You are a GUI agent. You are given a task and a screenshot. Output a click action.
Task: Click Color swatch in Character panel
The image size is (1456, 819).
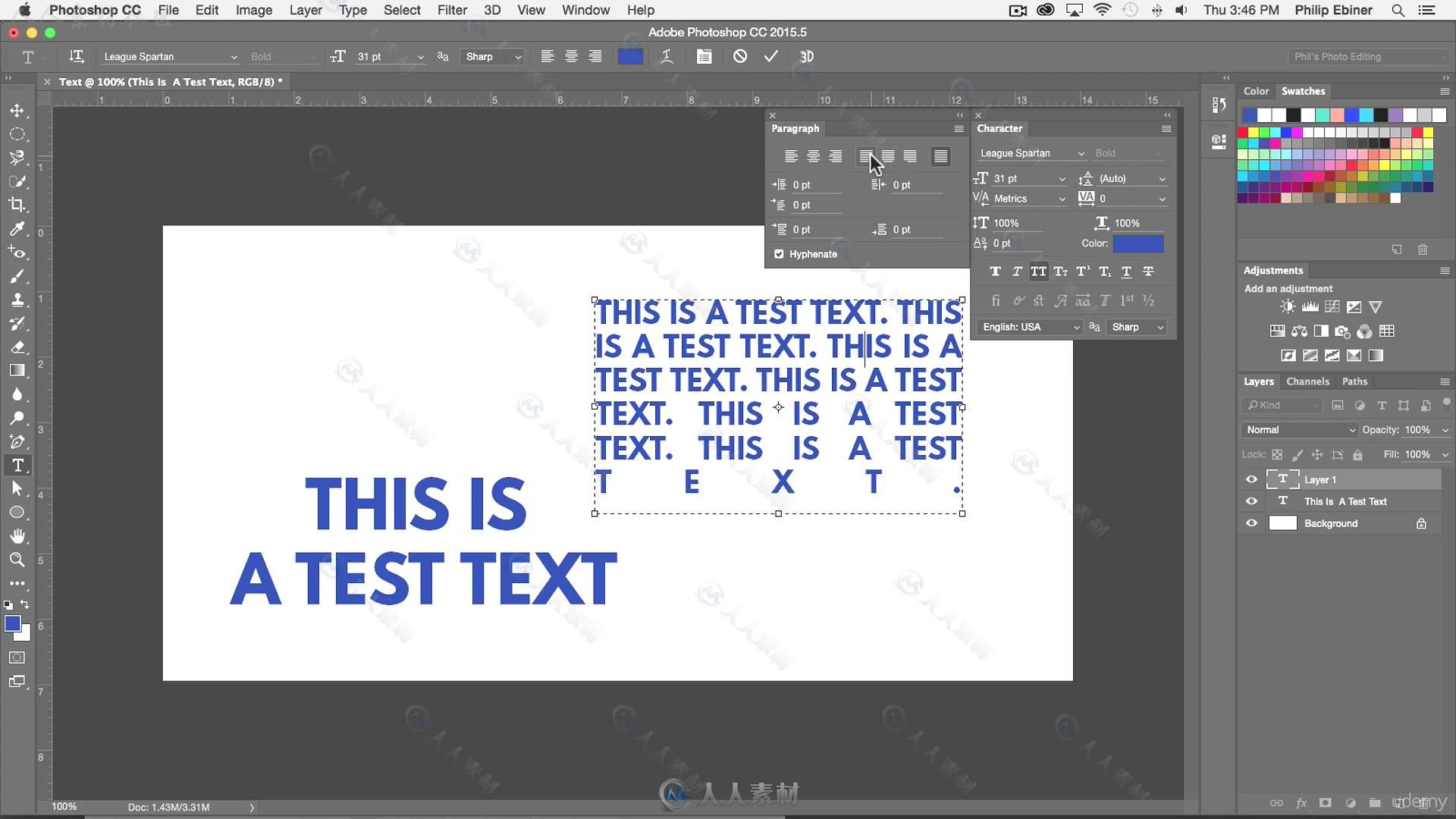click(x=1137, y=243)
